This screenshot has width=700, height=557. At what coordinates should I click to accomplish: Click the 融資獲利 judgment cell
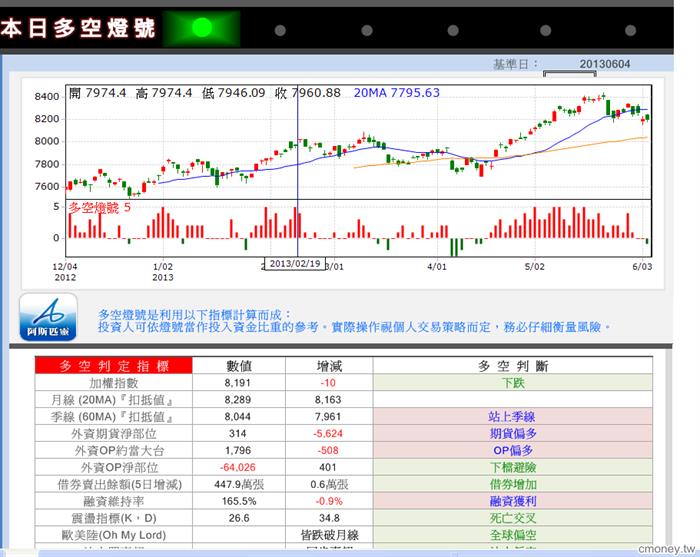pos(513,502)
